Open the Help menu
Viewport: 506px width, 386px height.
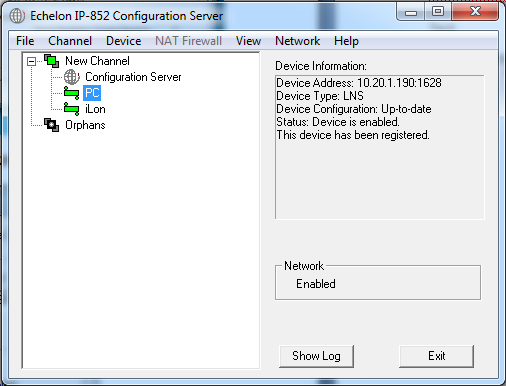tap(346, 41)
